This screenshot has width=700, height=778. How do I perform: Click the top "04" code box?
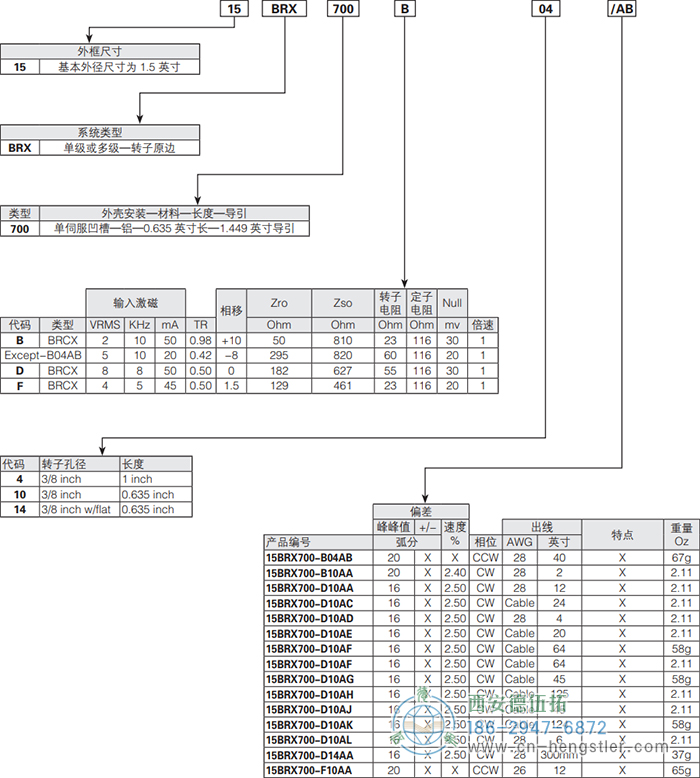pos(545,12)
